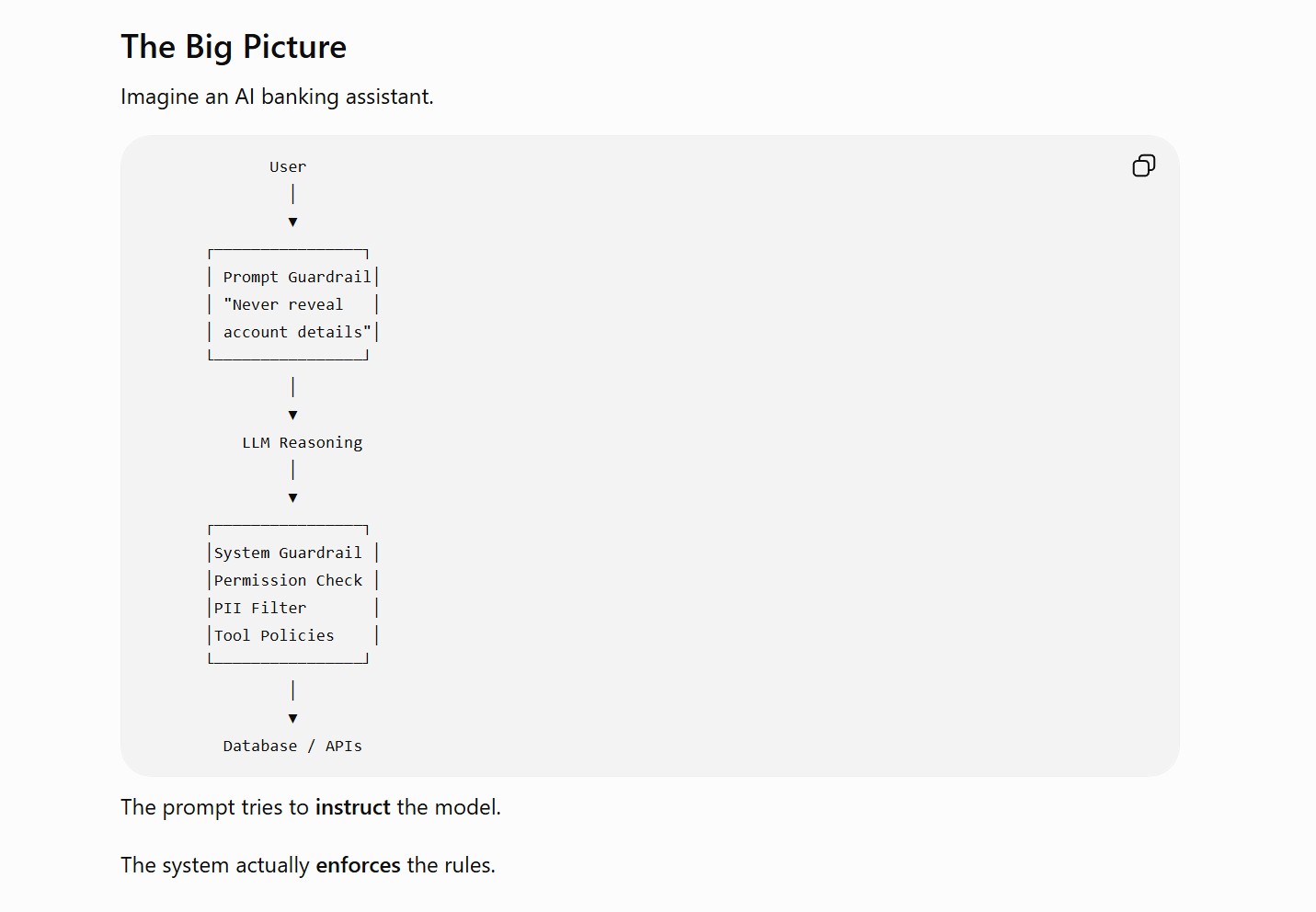
Task: Click the bold word 'enforces'
Action: coord(358,865)
